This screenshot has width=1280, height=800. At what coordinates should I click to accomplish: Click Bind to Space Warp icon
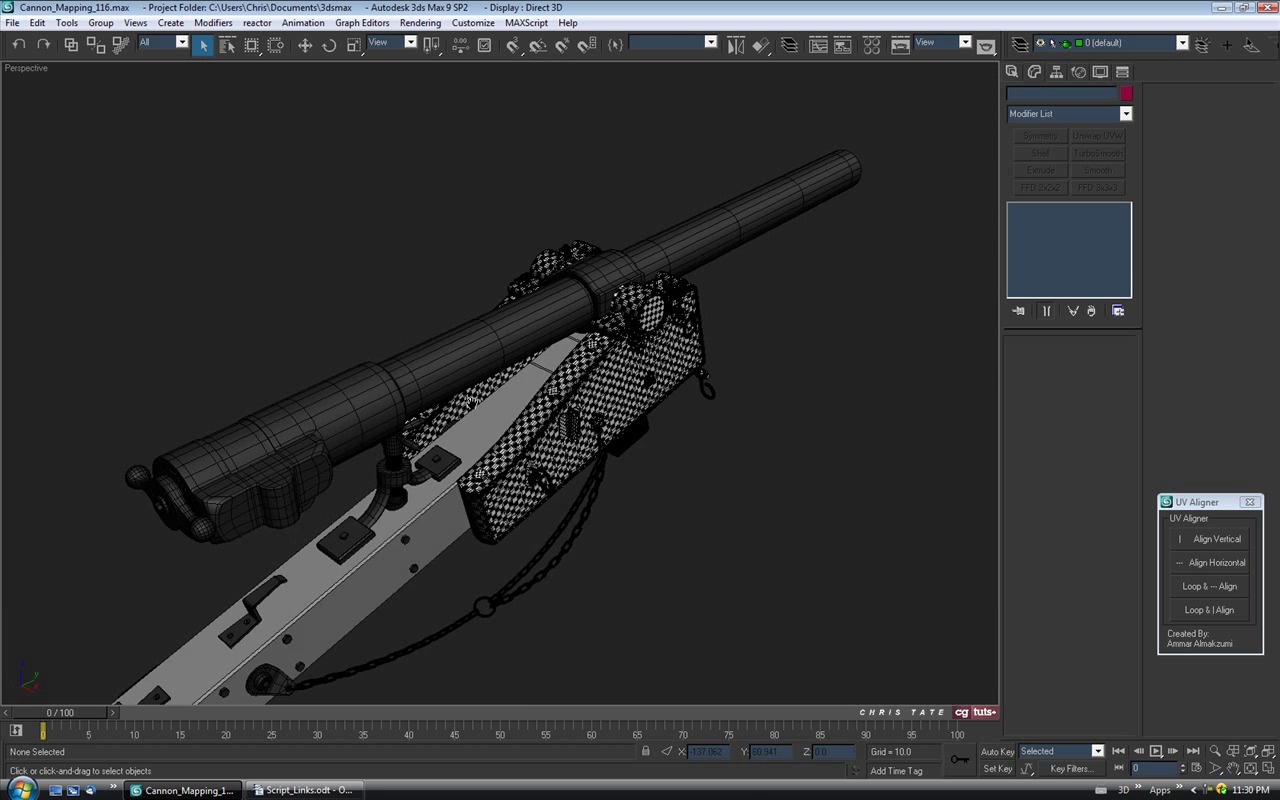point(121,44)
